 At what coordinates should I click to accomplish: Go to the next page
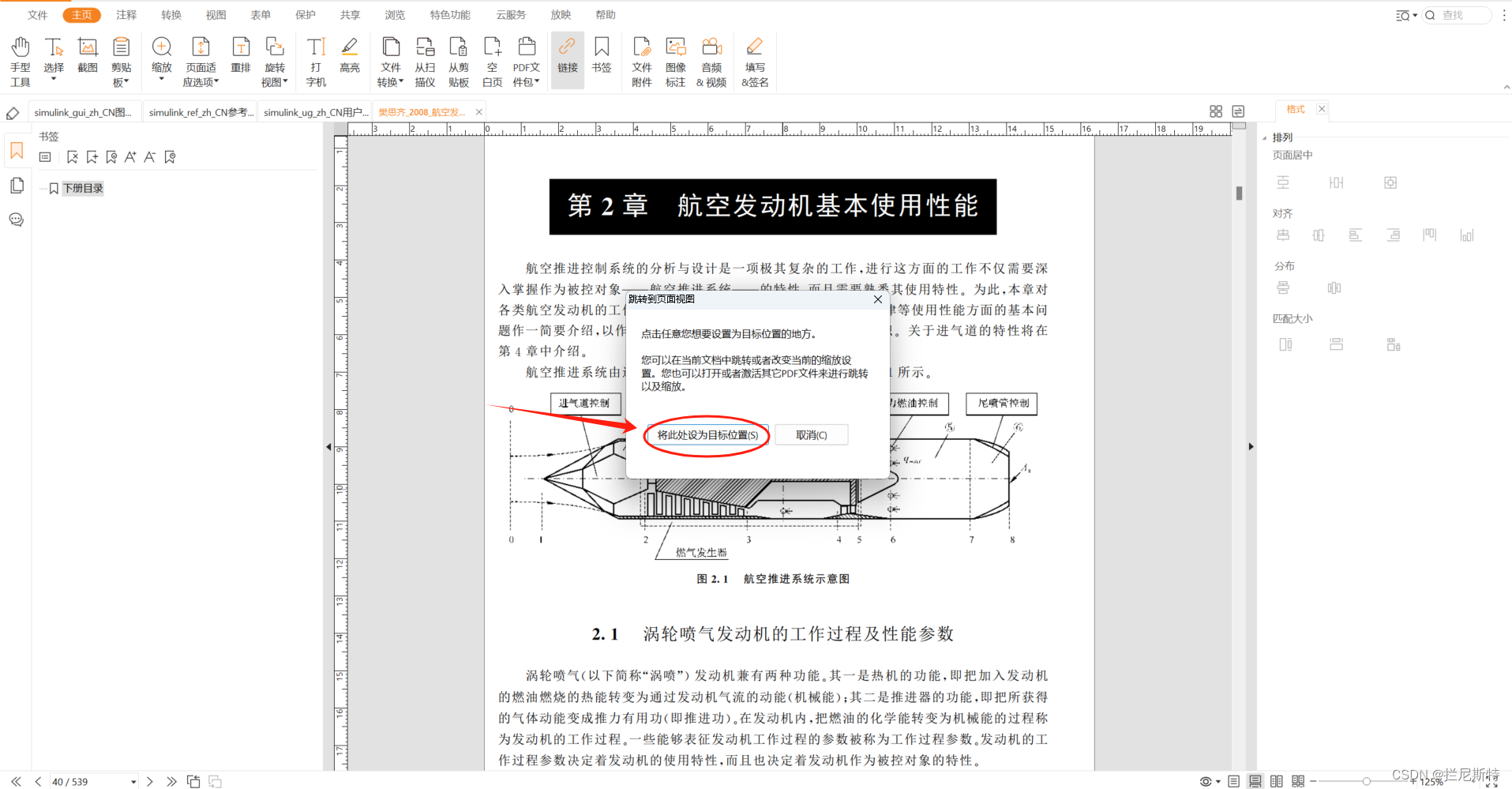[x=150, y=781]
